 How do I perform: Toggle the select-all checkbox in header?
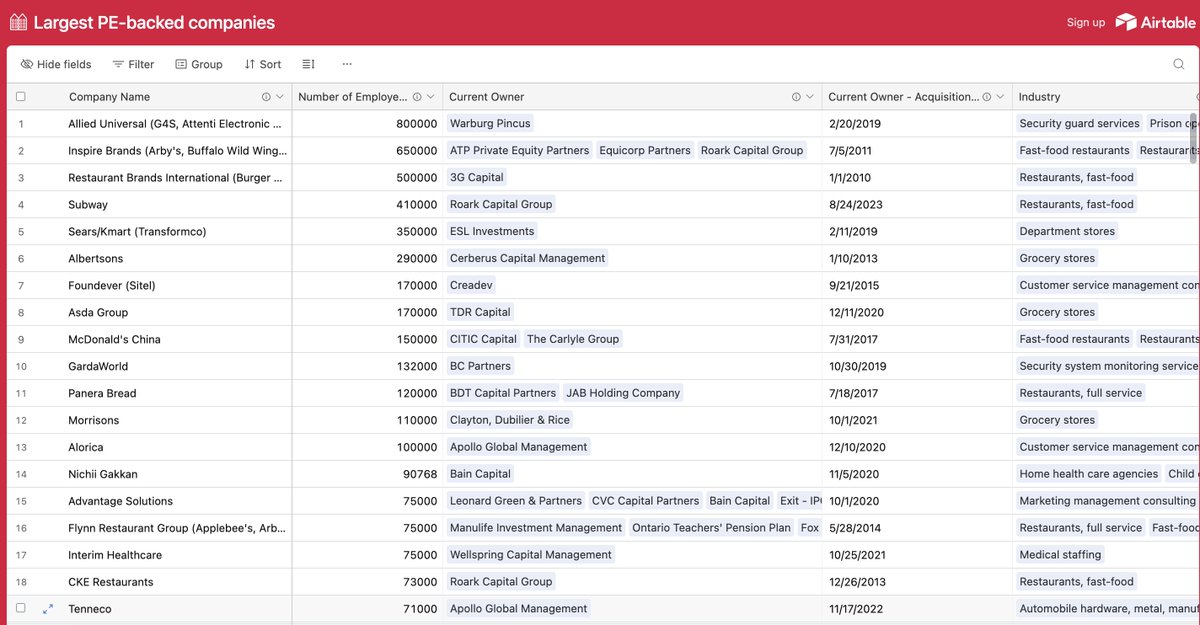tap(20, 97)
